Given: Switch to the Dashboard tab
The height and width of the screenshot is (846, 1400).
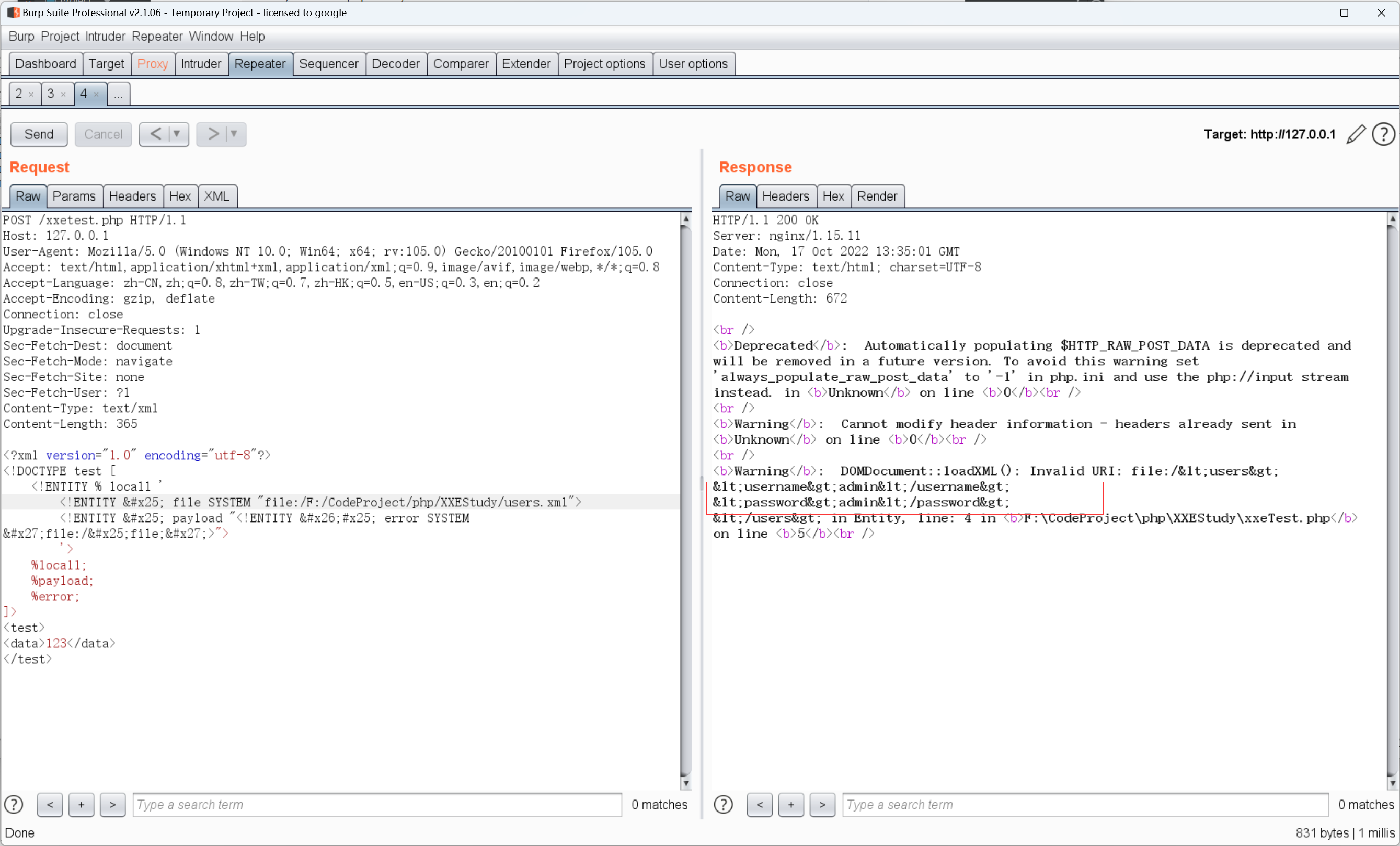Looking at the screenshot, I should coord(45,64).
